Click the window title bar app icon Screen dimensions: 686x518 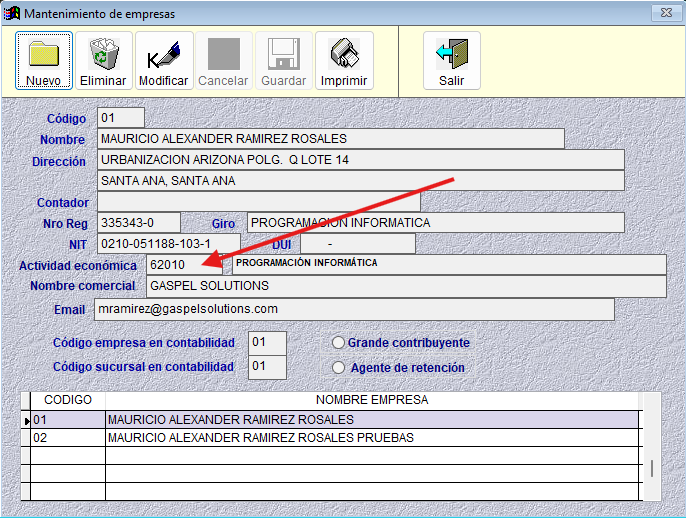click(12, 13)
